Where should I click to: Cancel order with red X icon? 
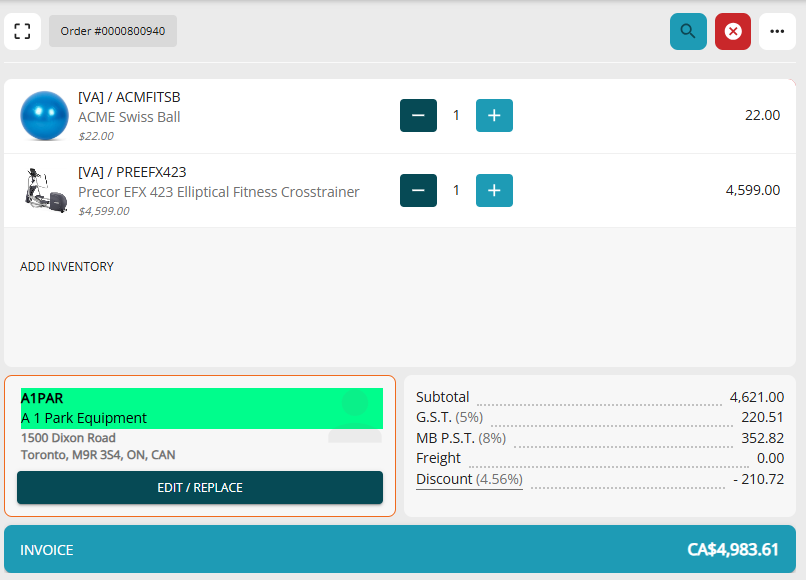click(x=732, y=31)
